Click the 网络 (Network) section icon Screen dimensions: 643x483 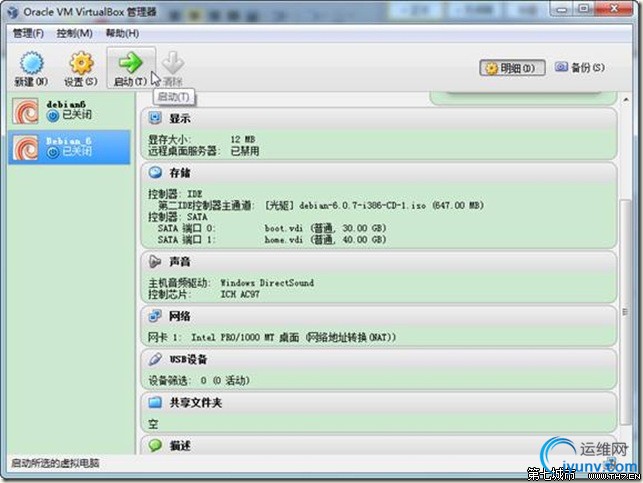click(155, 316)
